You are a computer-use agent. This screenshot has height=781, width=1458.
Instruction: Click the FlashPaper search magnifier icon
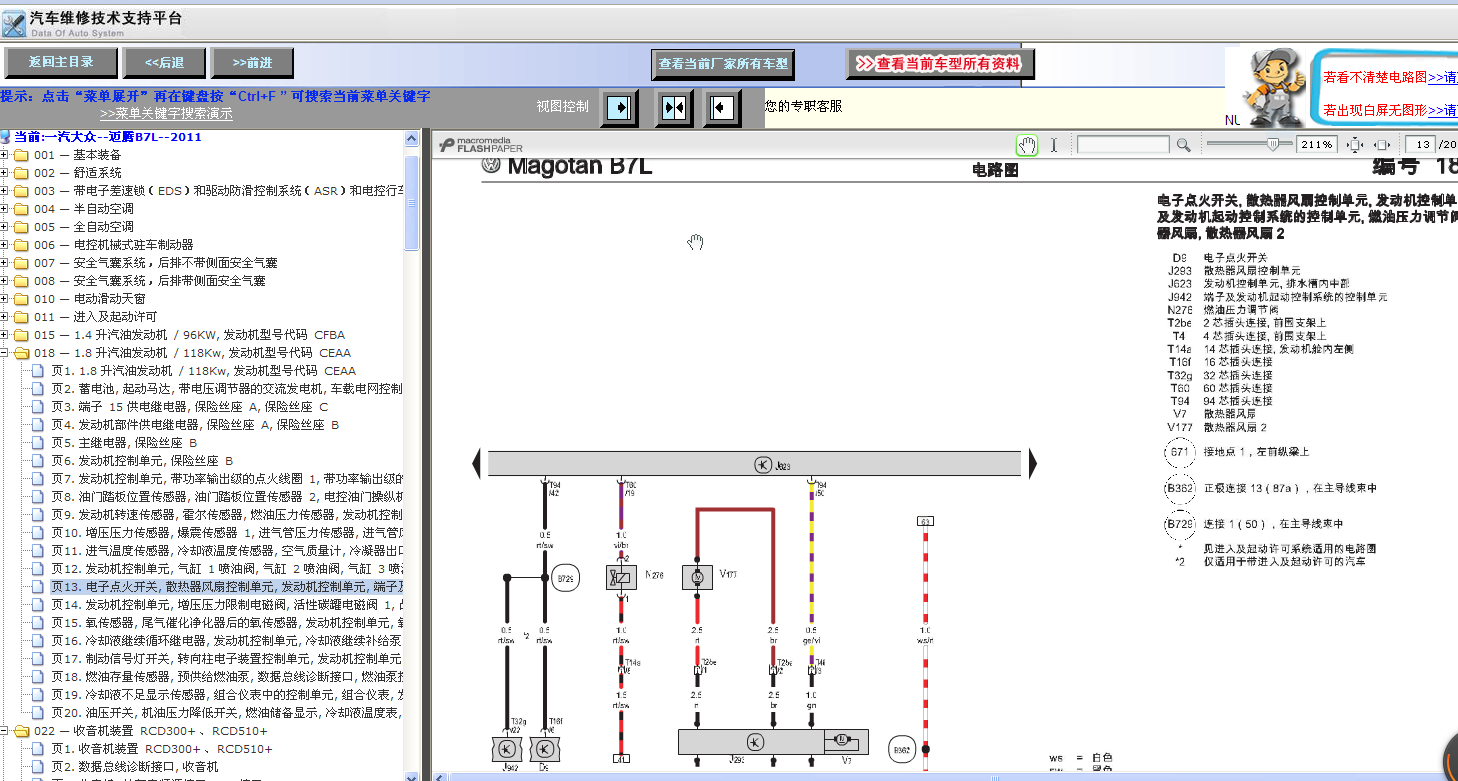pyautogui.click(x=1183, y=145)
